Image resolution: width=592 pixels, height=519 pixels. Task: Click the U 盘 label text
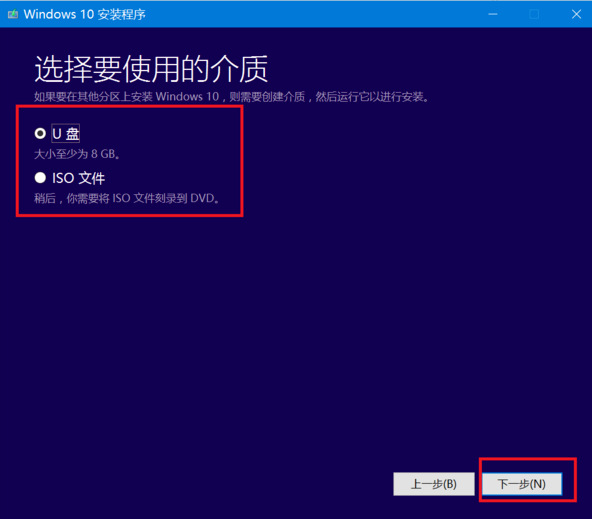tap(66, 133)
